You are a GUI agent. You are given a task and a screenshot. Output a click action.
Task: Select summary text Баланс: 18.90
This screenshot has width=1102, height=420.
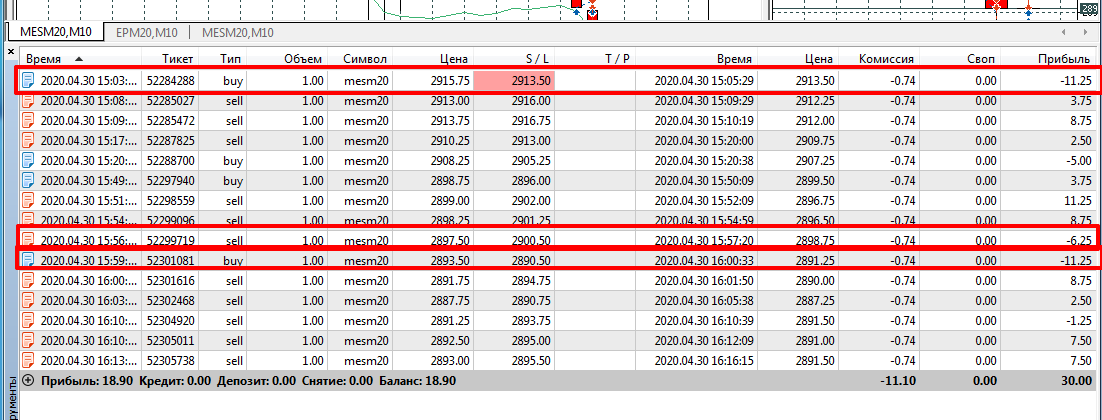[x=417, y=381]
